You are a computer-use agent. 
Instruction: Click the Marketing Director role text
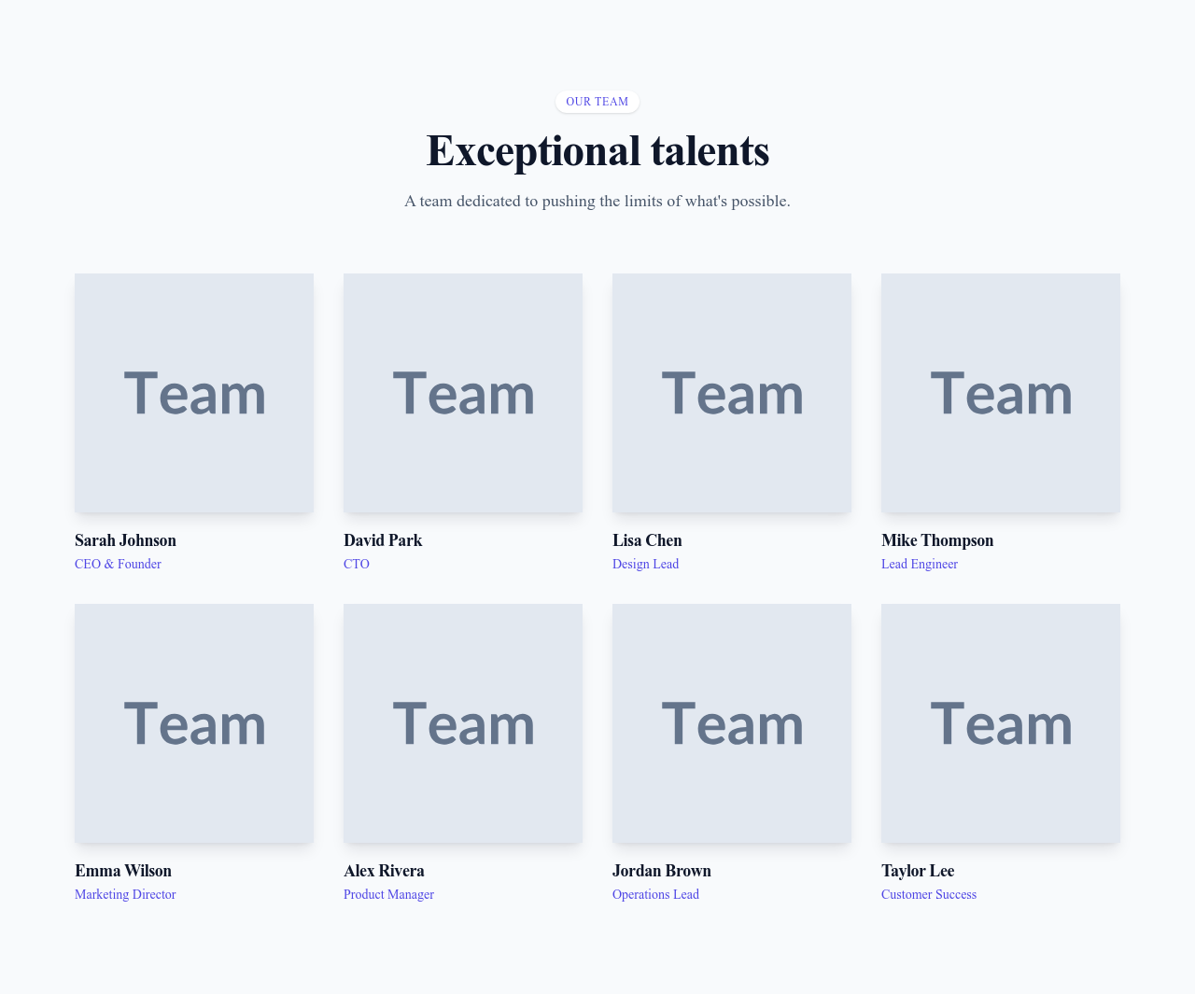point(125,894)
